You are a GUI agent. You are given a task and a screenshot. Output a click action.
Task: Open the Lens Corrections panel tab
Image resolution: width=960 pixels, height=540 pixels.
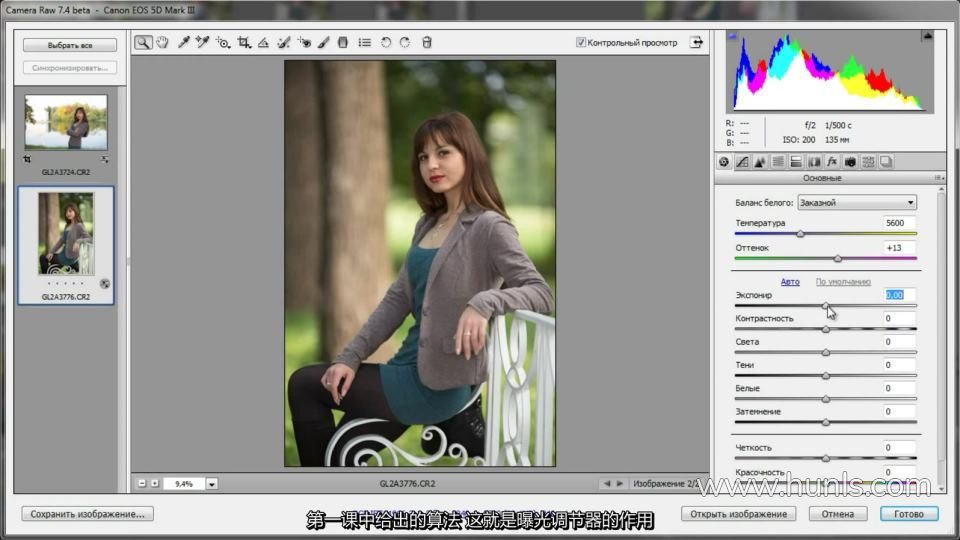click(814, 162)
